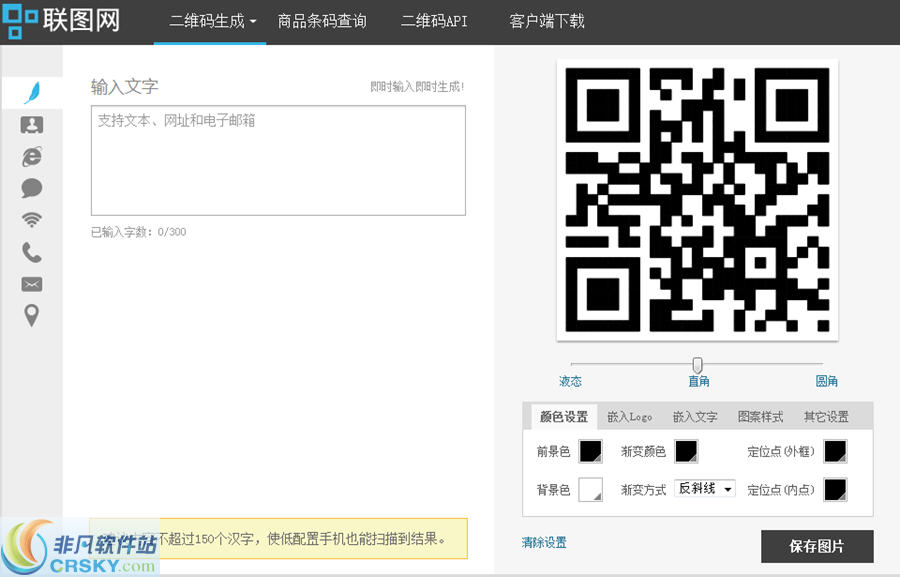Open the email envelope sidebar icon

(x=32, y=284)
